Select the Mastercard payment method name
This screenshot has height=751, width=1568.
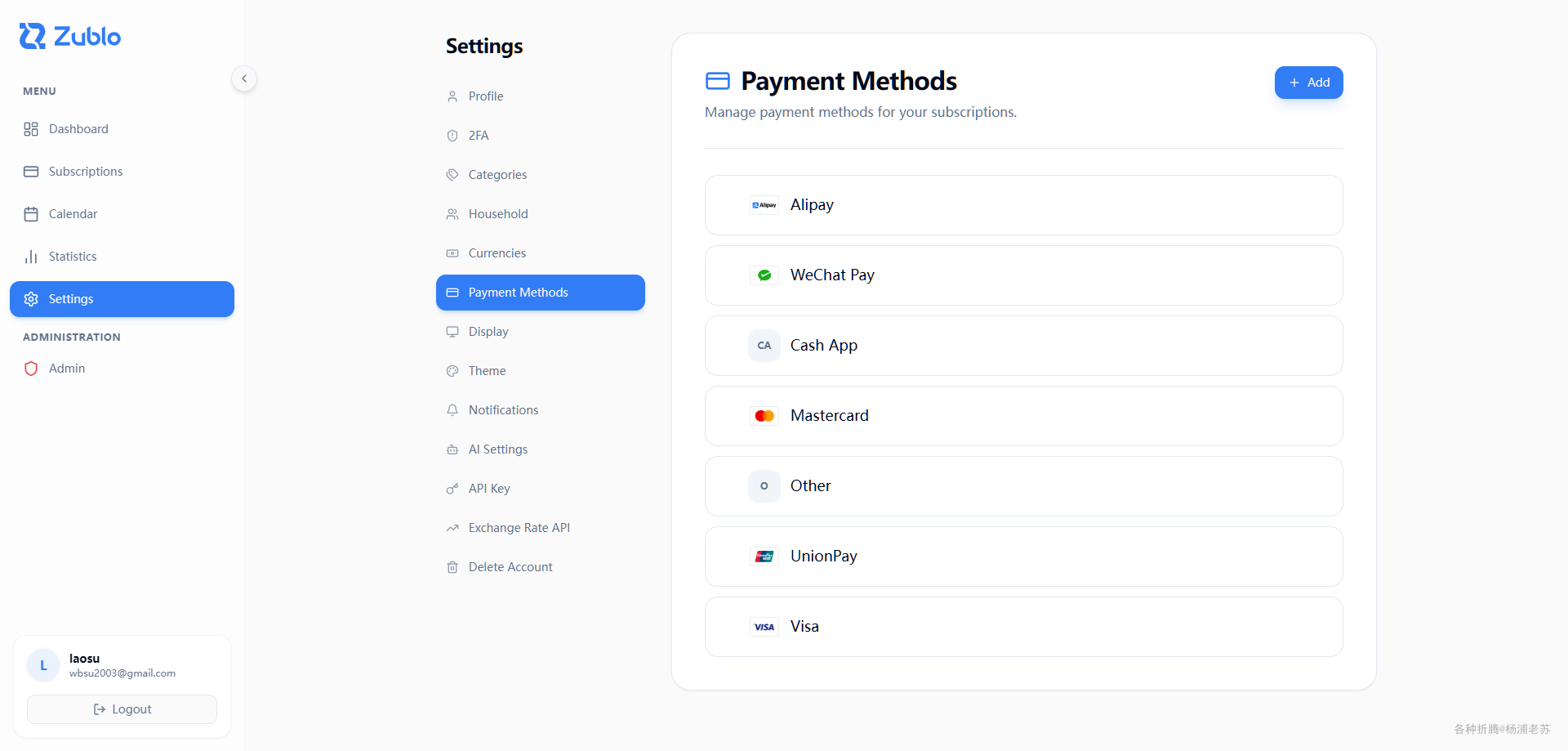pos(830,416)
